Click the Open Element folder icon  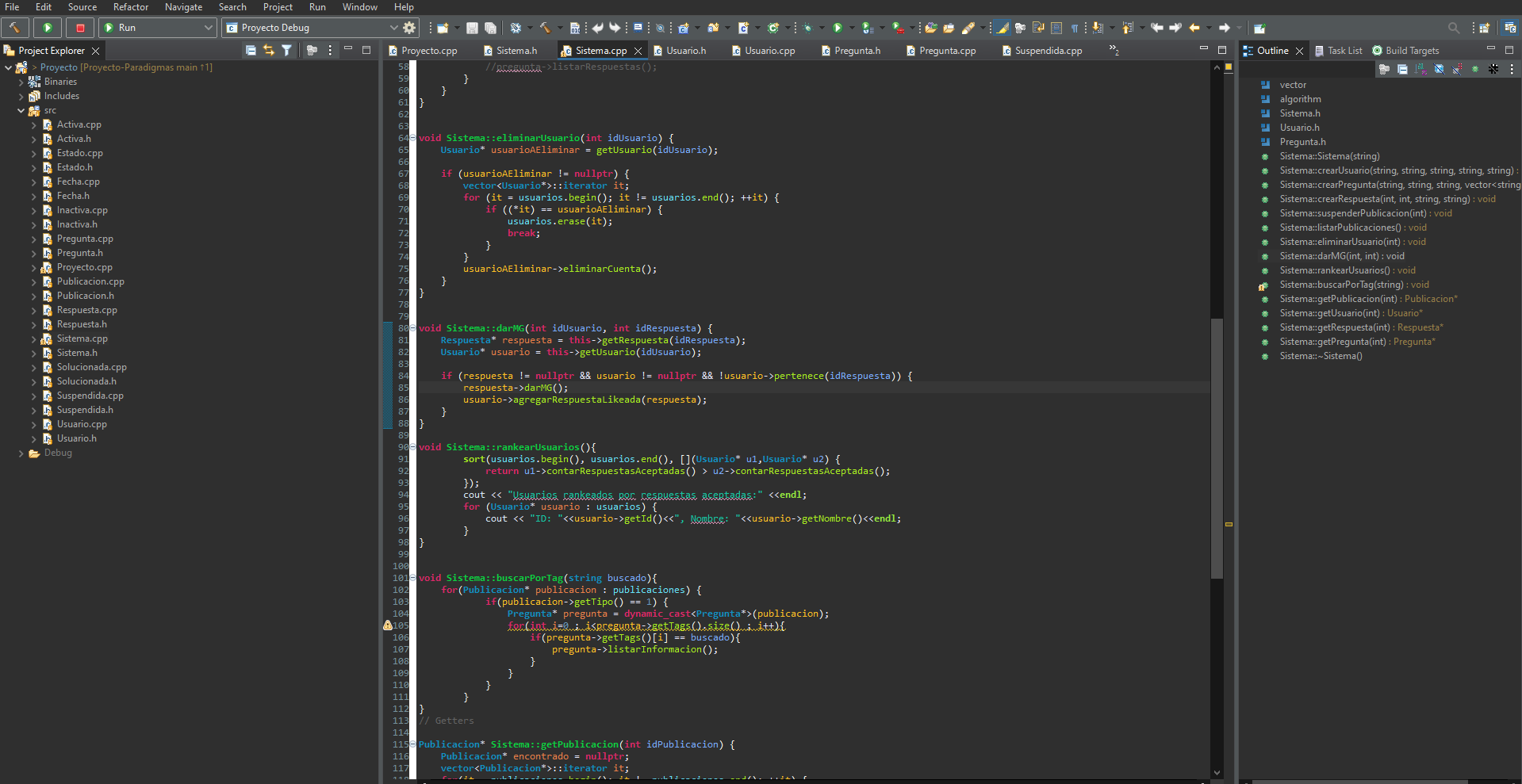(x=931, y=28)
